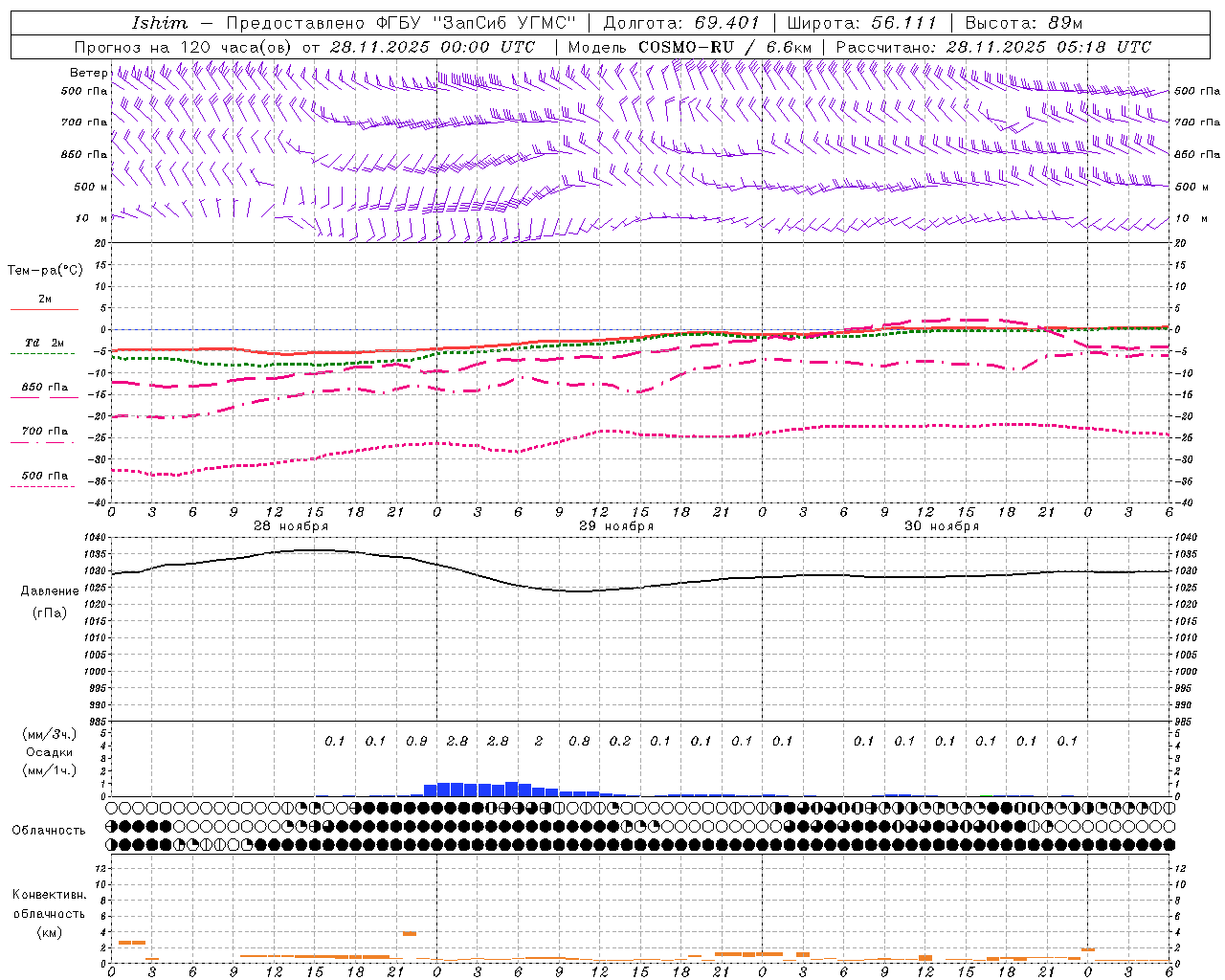
Task: Select the "10 м" wind level label on left
Action: click(x=91, y=218)
